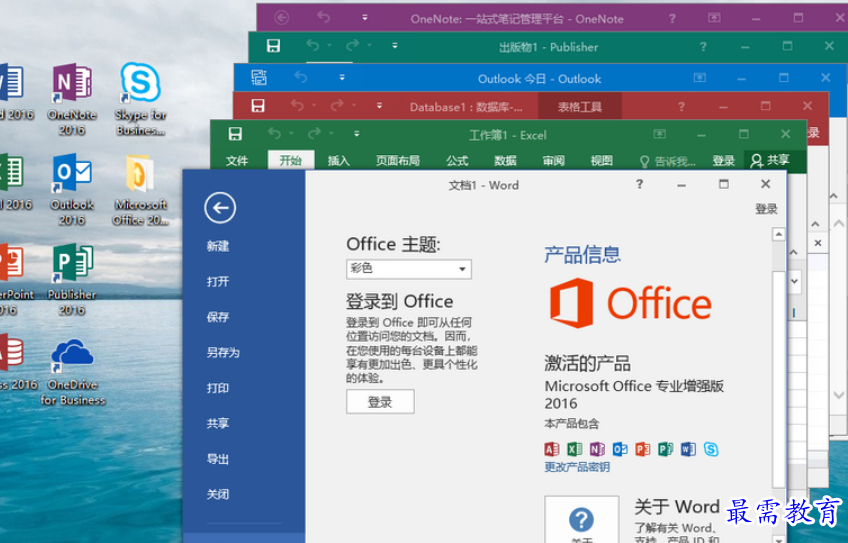Click redo arrow in Excel title bar
Viewport: 848px width, 543px height.
coord(314,133)
